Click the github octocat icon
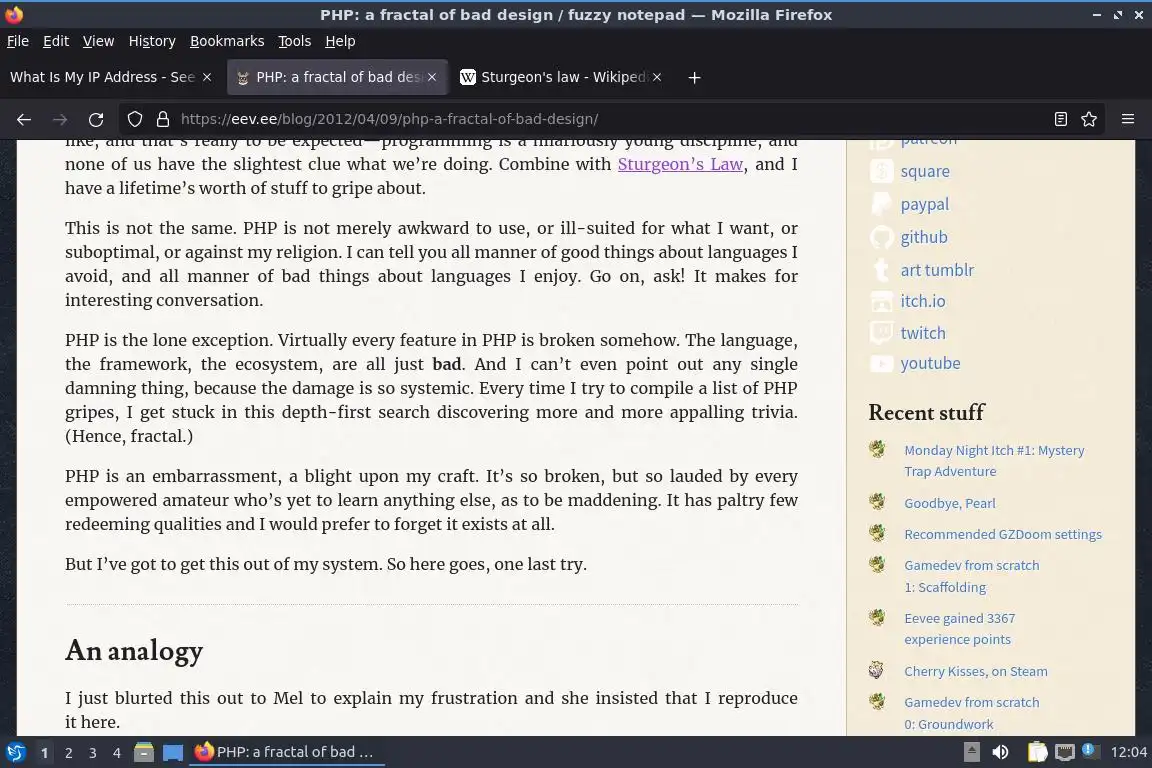Image resolution: width=1152 pixels, height=768 pixels. (x=882, y=237)
